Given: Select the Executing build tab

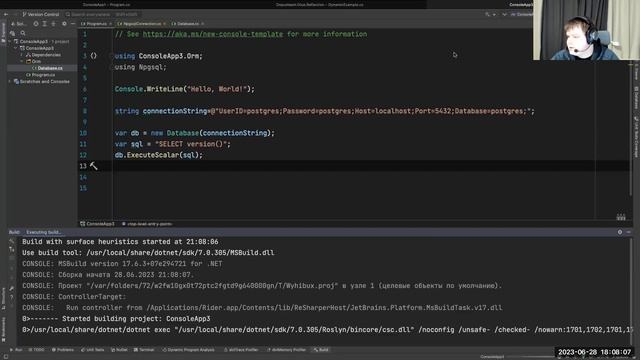Looking at the screenshot, I should (x=43, y=232).
